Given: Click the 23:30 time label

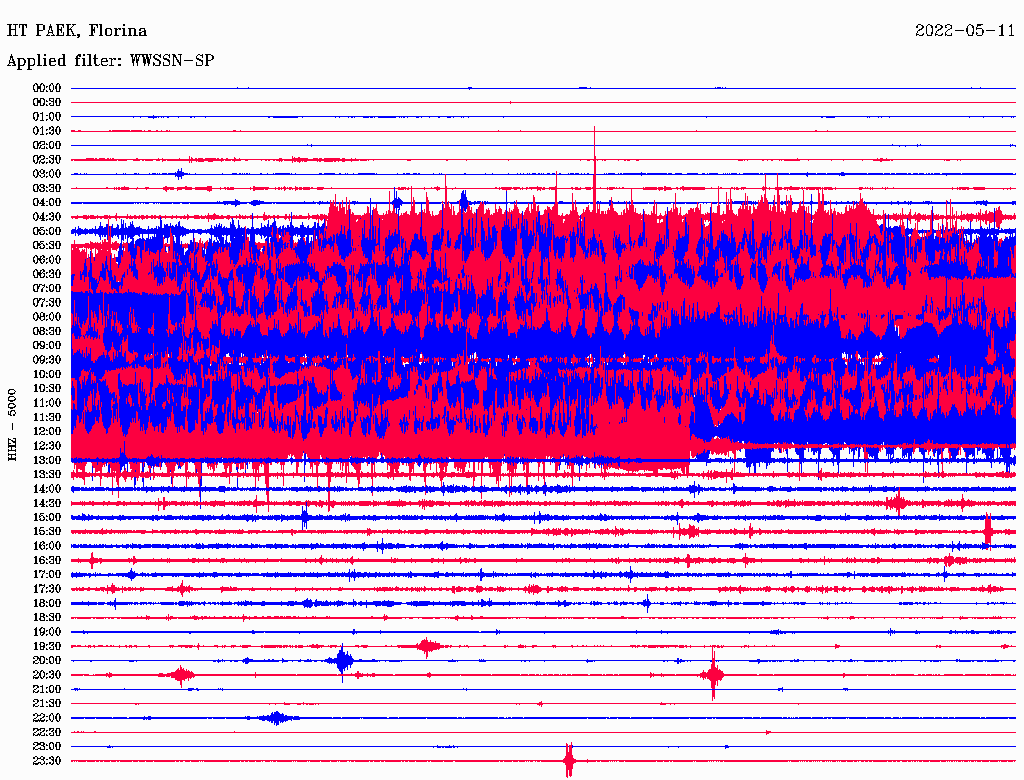Looking at the screenshot, I should (47, 761).
